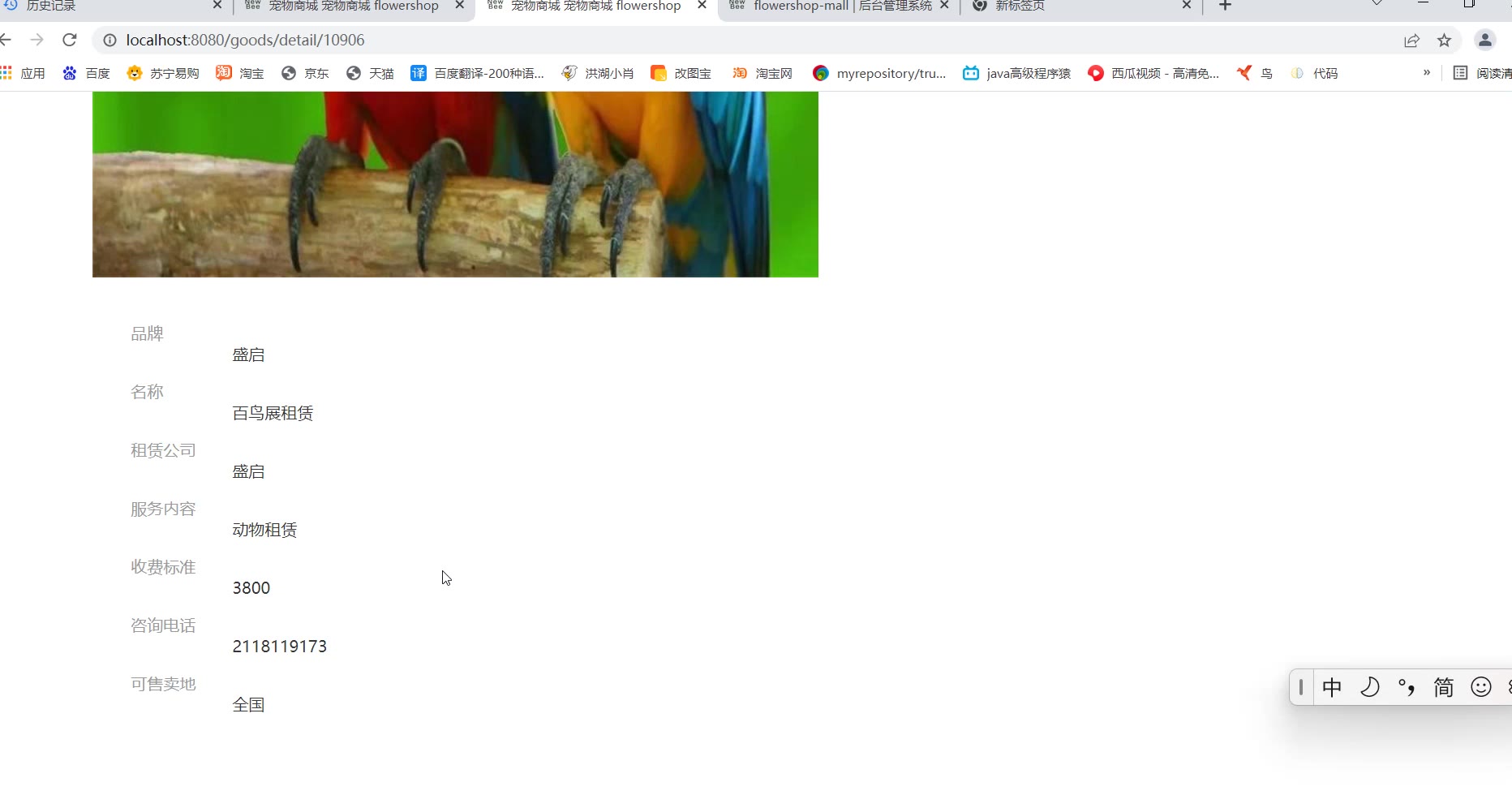Click the 咨询电话 label
This screenshot has width=1512, height=808.
[163, 626]
